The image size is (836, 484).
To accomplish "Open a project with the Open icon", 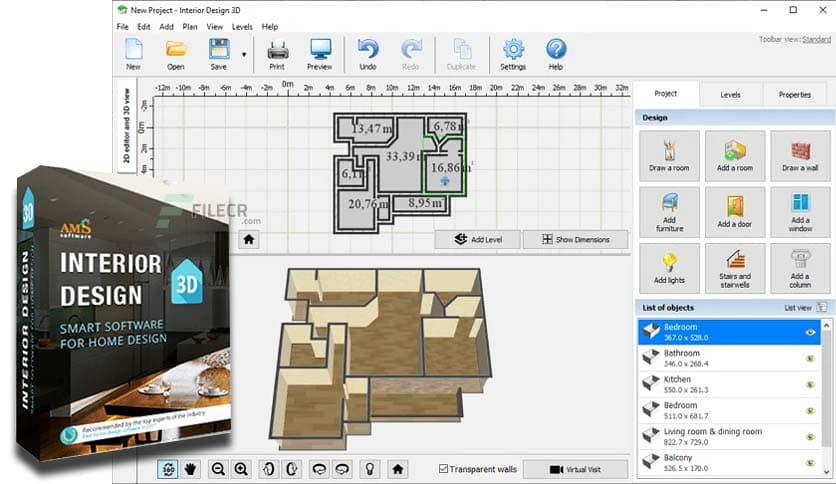I will pyautogui.click(x=175, y=54).
